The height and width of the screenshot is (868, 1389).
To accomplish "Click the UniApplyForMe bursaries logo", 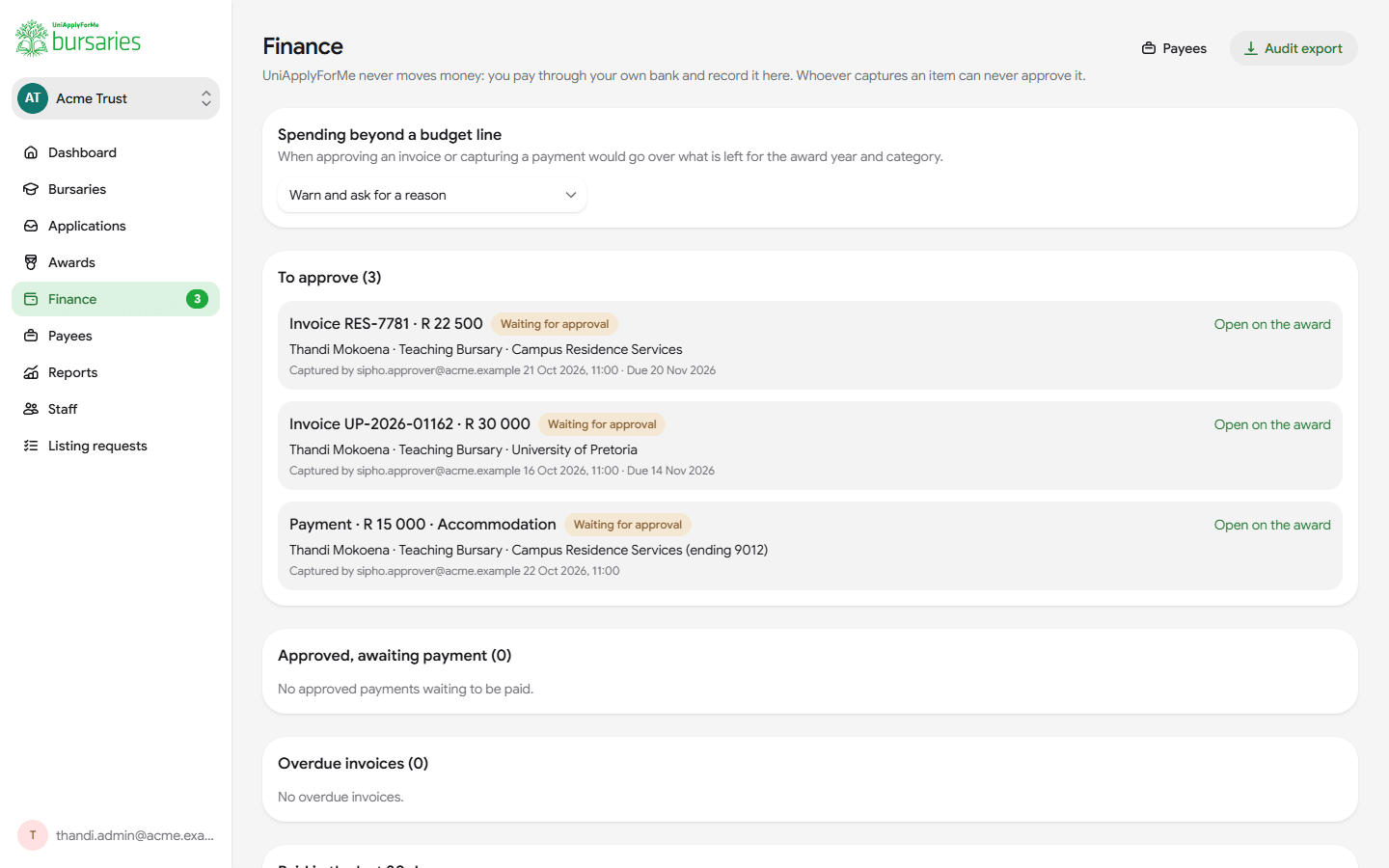I will (78, 39).
